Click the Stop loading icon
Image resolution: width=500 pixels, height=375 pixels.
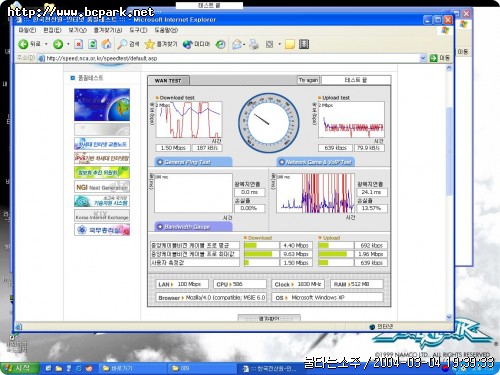[79, 44]
